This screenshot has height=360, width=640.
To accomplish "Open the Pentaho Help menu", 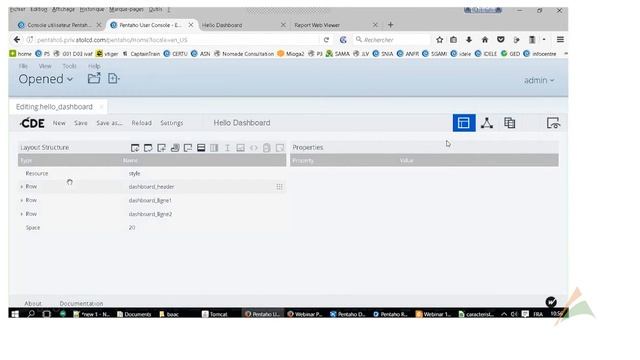I will pos(94,66).
